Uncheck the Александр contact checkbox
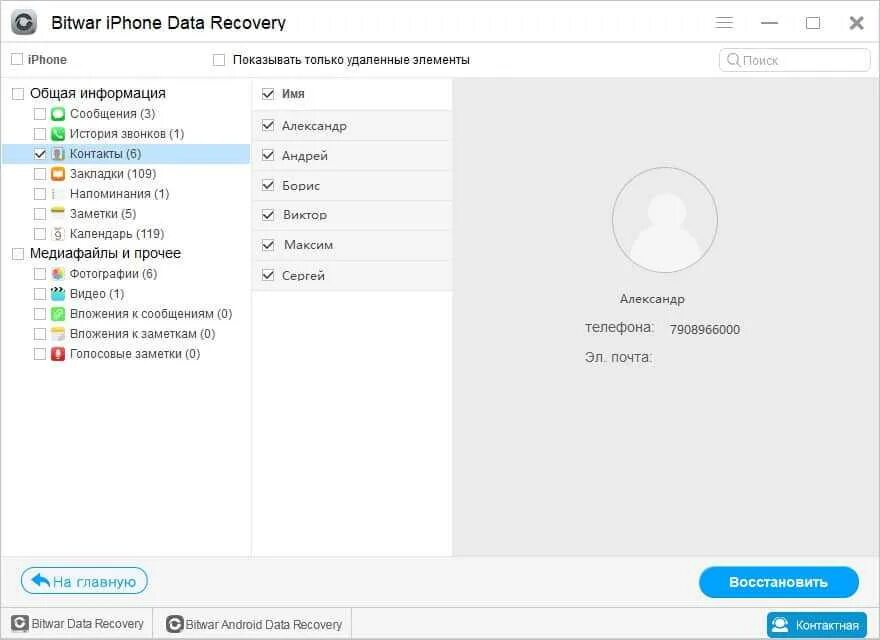This screenshot has height=640, width=880. [268, 126]
